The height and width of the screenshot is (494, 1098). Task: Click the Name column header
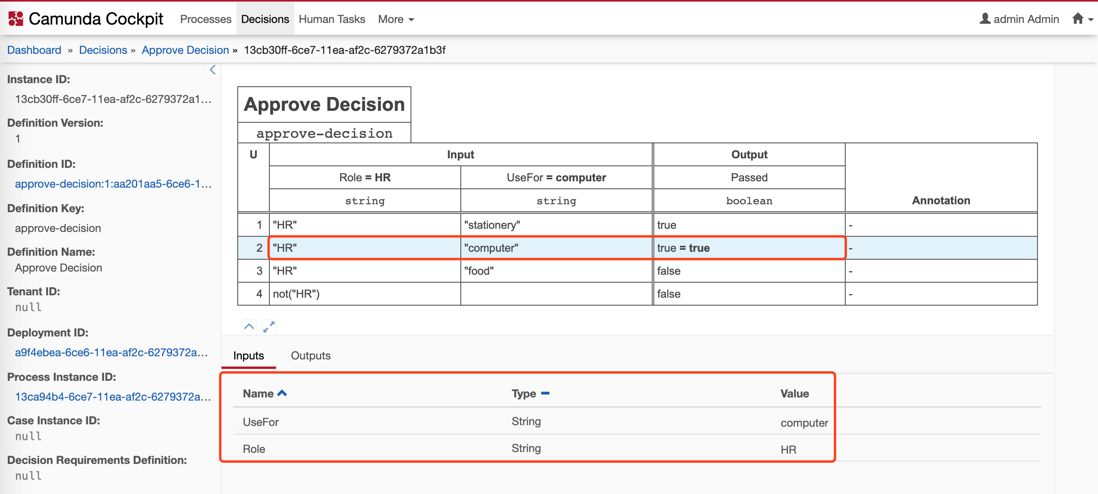coord(258,394)
